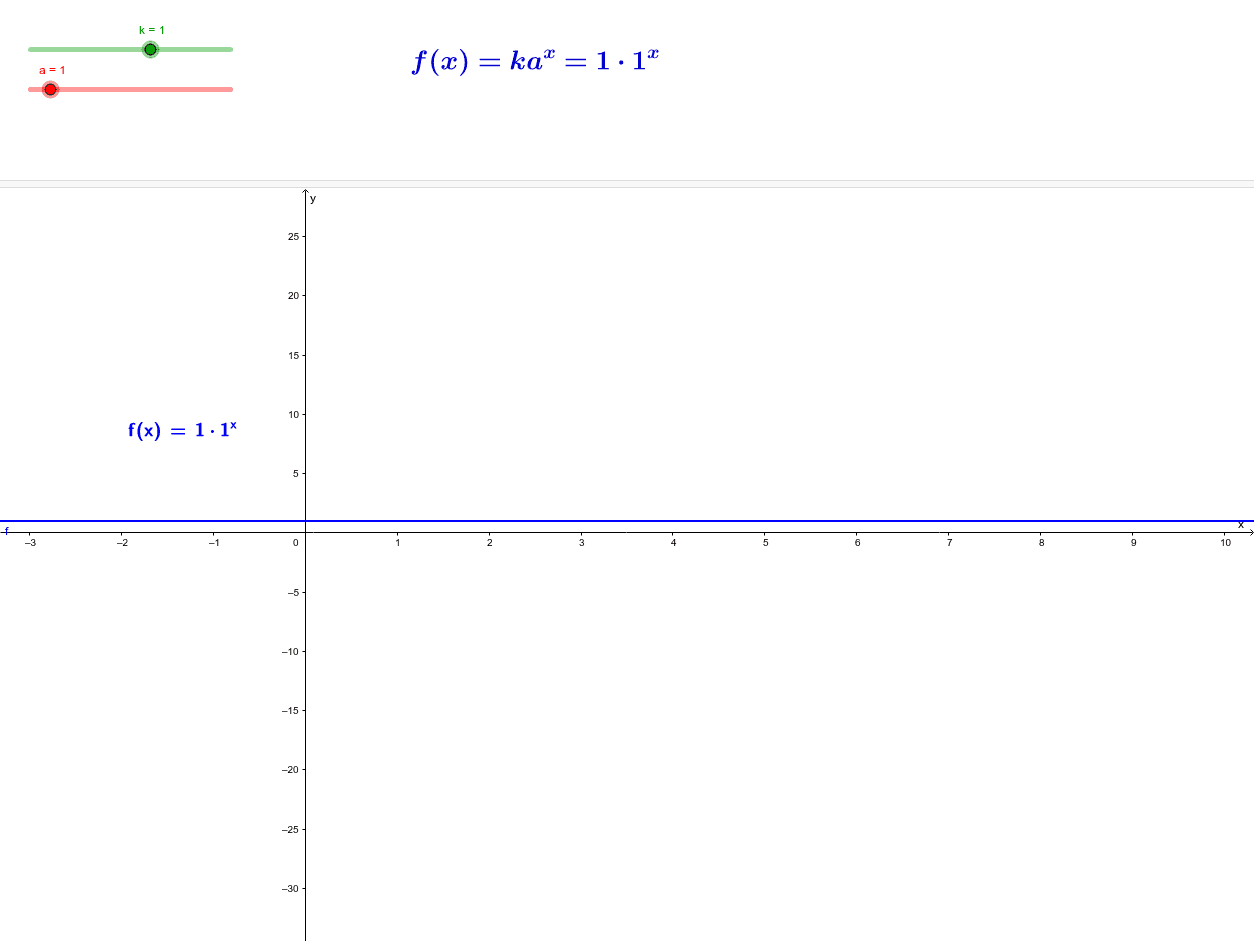Click x-axis tick value 8
This screenshot has height=943, width=1256.
[x=1042, y=542]
